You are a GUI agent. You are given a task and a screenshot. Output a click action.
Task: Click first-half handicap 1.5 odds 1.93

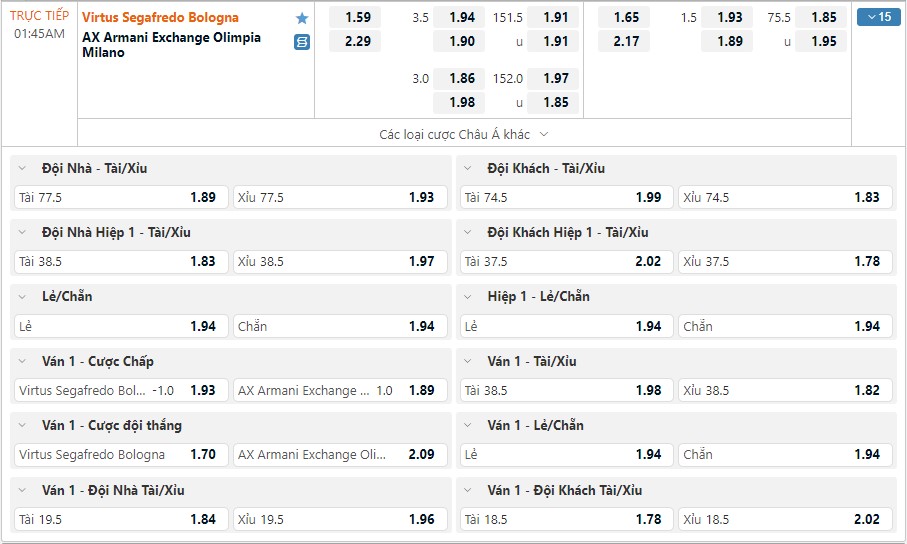point(727,17)
